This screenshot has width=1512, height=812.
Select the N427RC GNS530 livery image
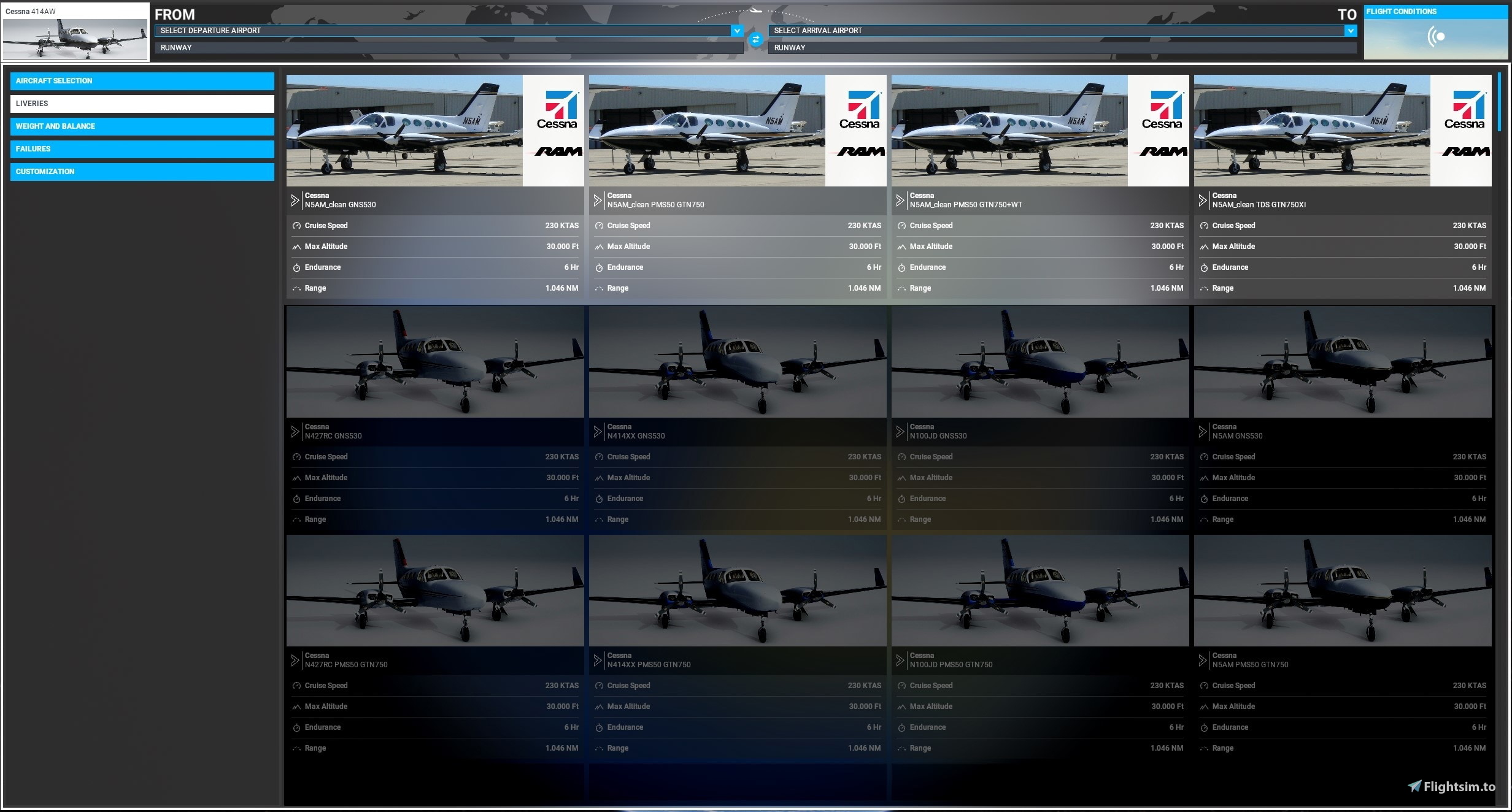coord(435,362)
